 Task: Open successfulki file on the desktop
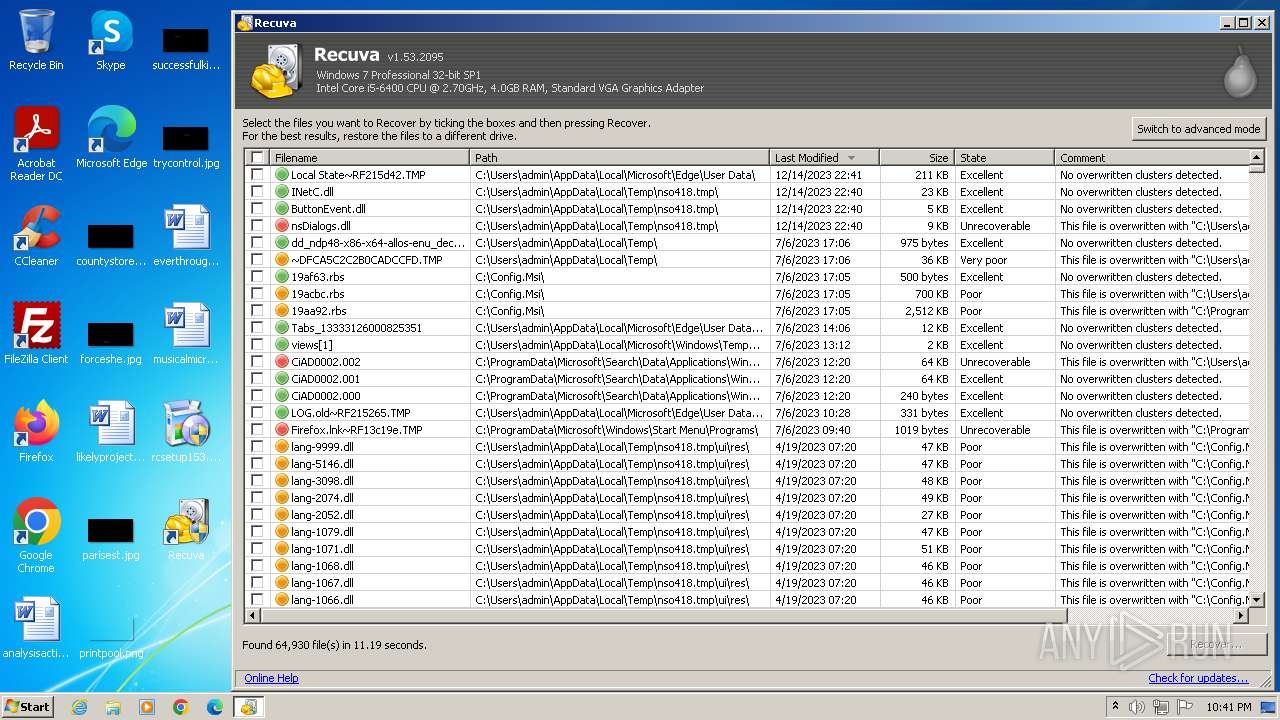(x=186, y=48)
